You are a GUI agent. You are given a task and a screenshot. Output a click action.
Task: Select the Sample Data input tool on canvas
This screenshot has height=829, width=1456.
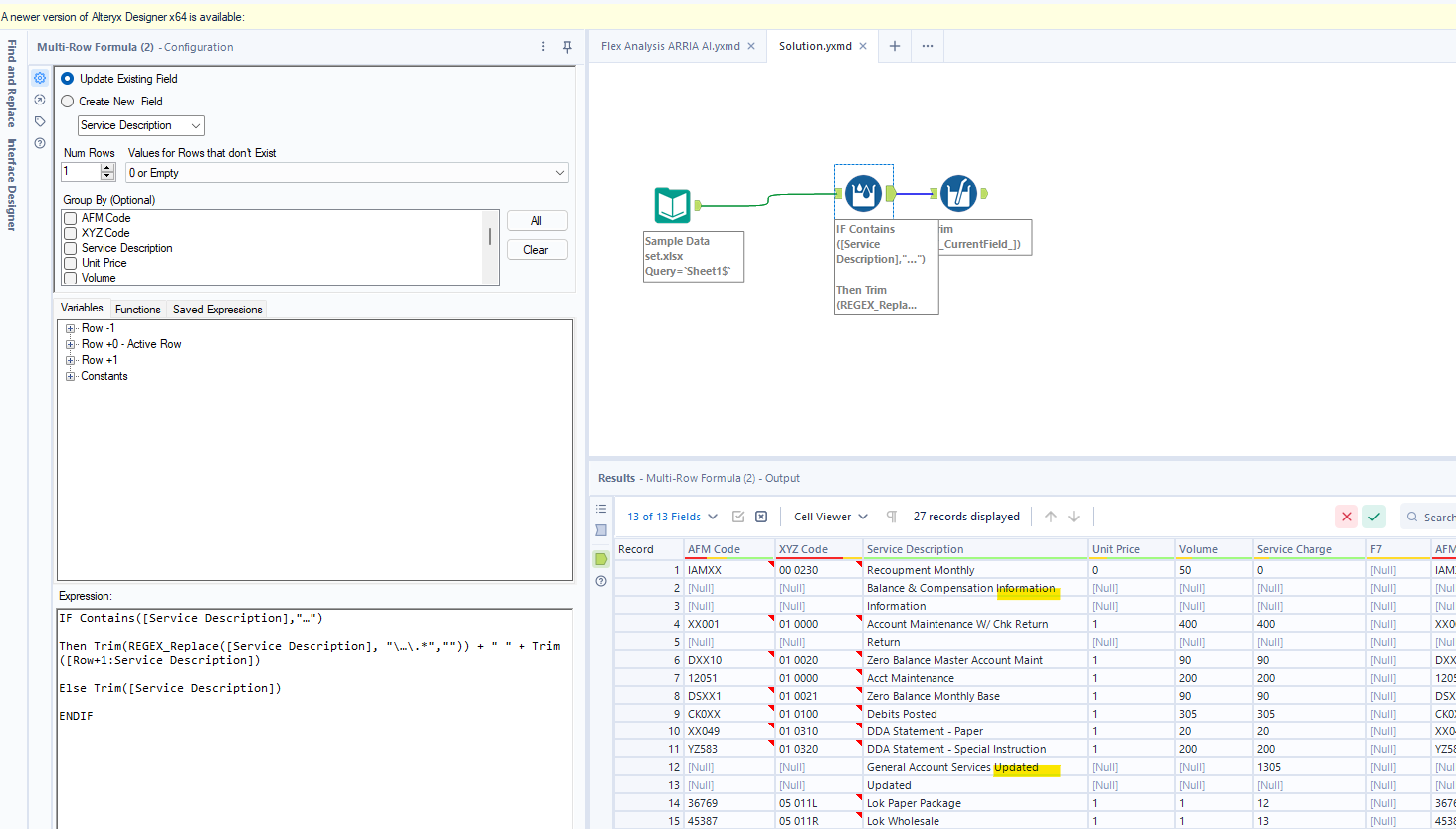[x=672, y=204]
